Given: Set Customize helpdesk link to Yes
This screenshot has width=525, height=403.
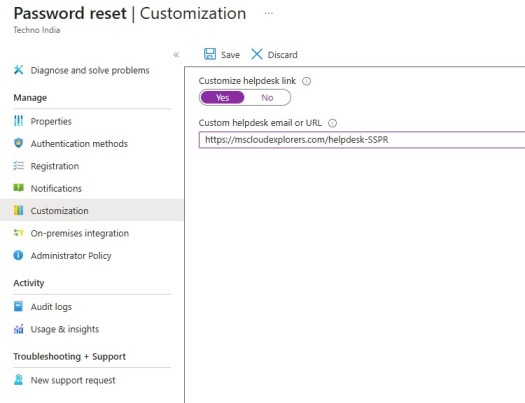Looking at the screenshot, I should 222,97.
